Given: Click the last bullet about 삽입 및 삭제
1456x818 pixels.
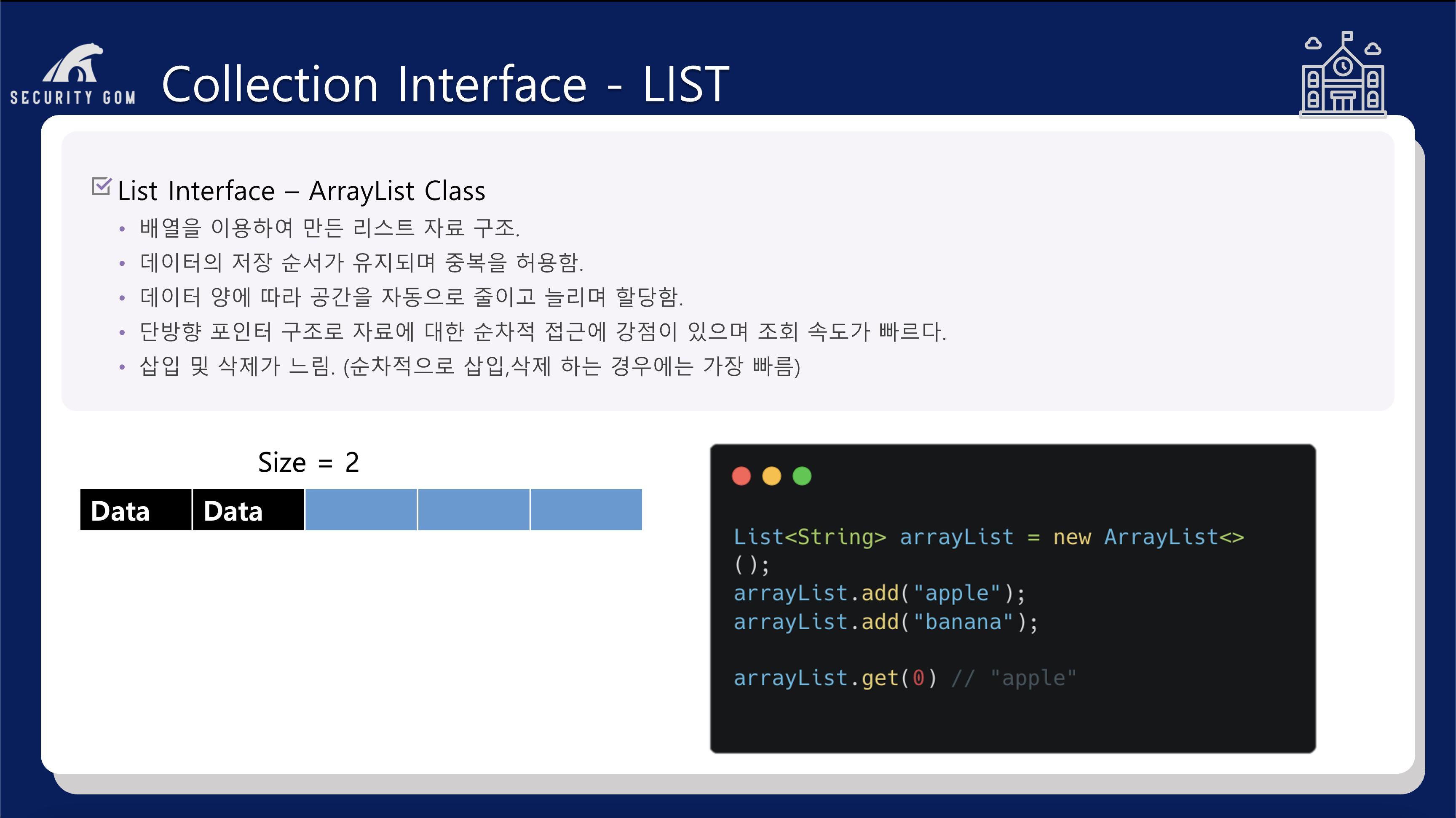Looking at the screenshot, I should point(469,366).
